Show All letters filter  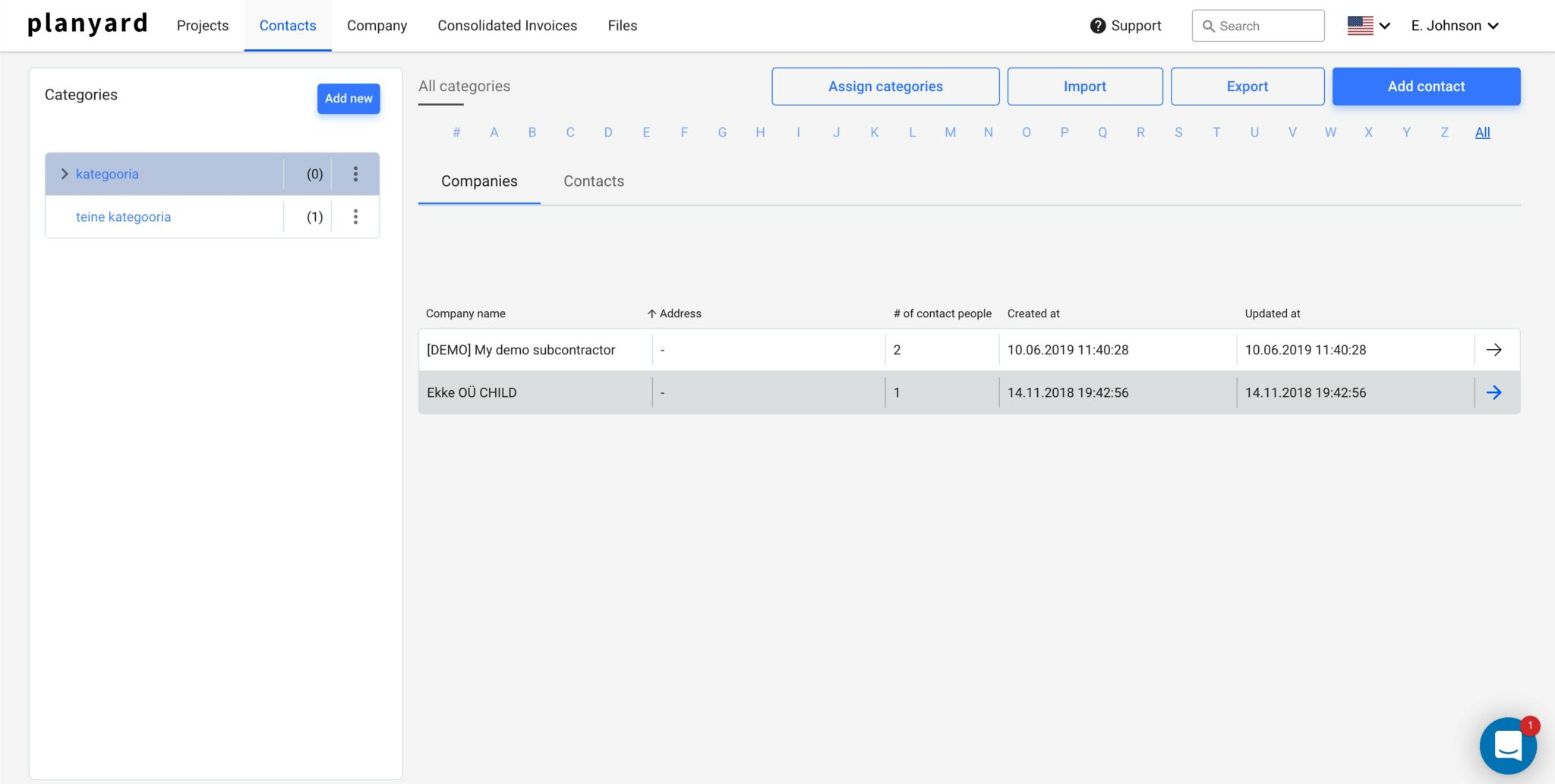(1483, 132)
